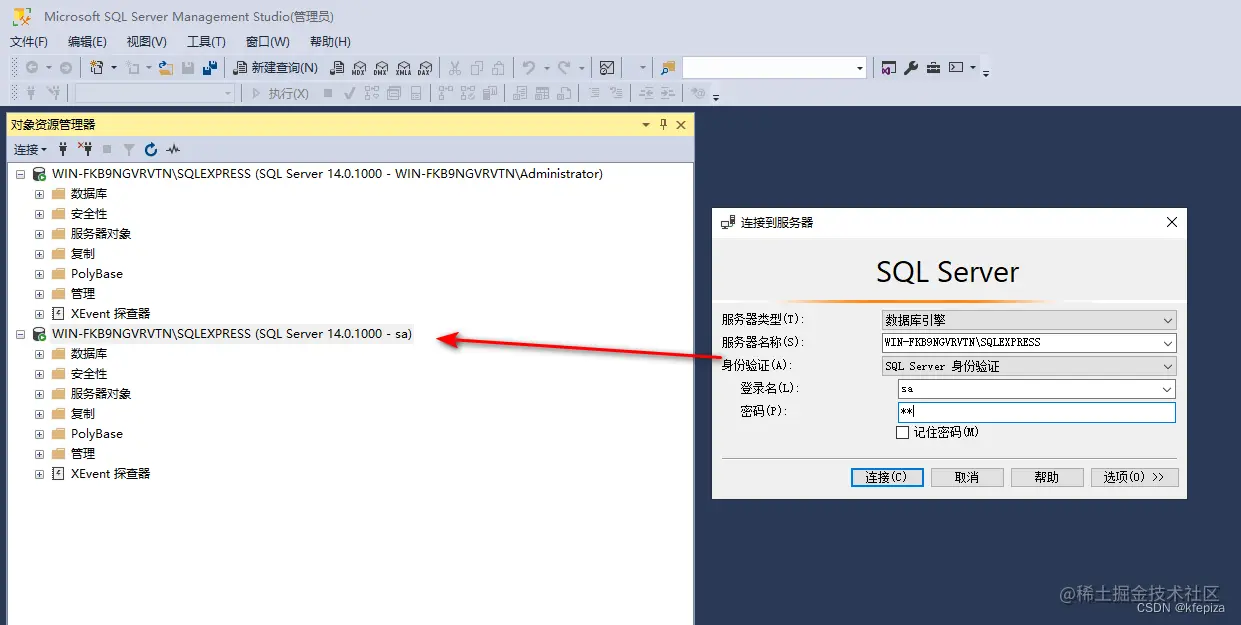Expand 安全性 under the sa connection
The height and width of the screenshot is (625, 1241).
coord(39,374)
